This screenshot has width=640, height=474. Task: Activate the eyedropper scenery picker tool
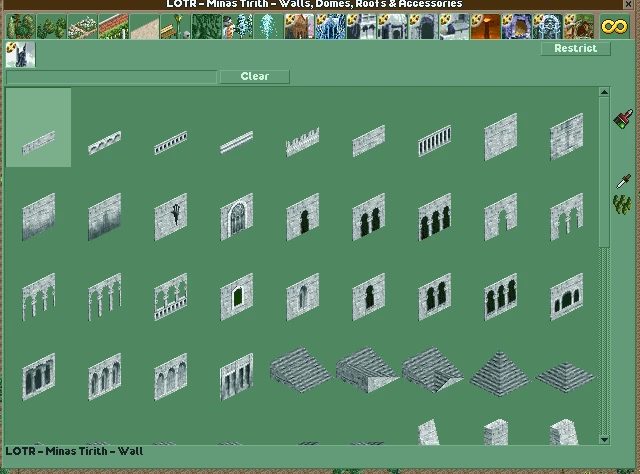(623, 181)
